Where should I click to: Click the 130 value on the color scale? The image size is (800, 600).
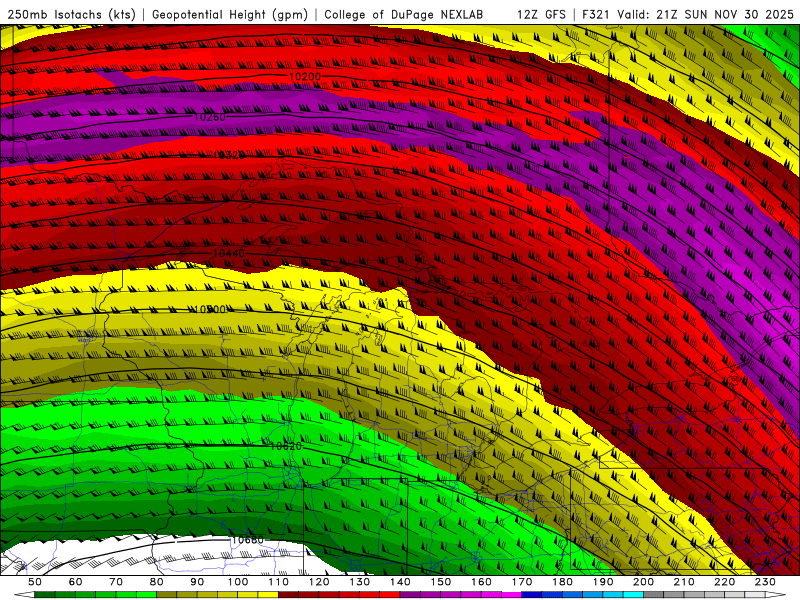click(359, 582)
